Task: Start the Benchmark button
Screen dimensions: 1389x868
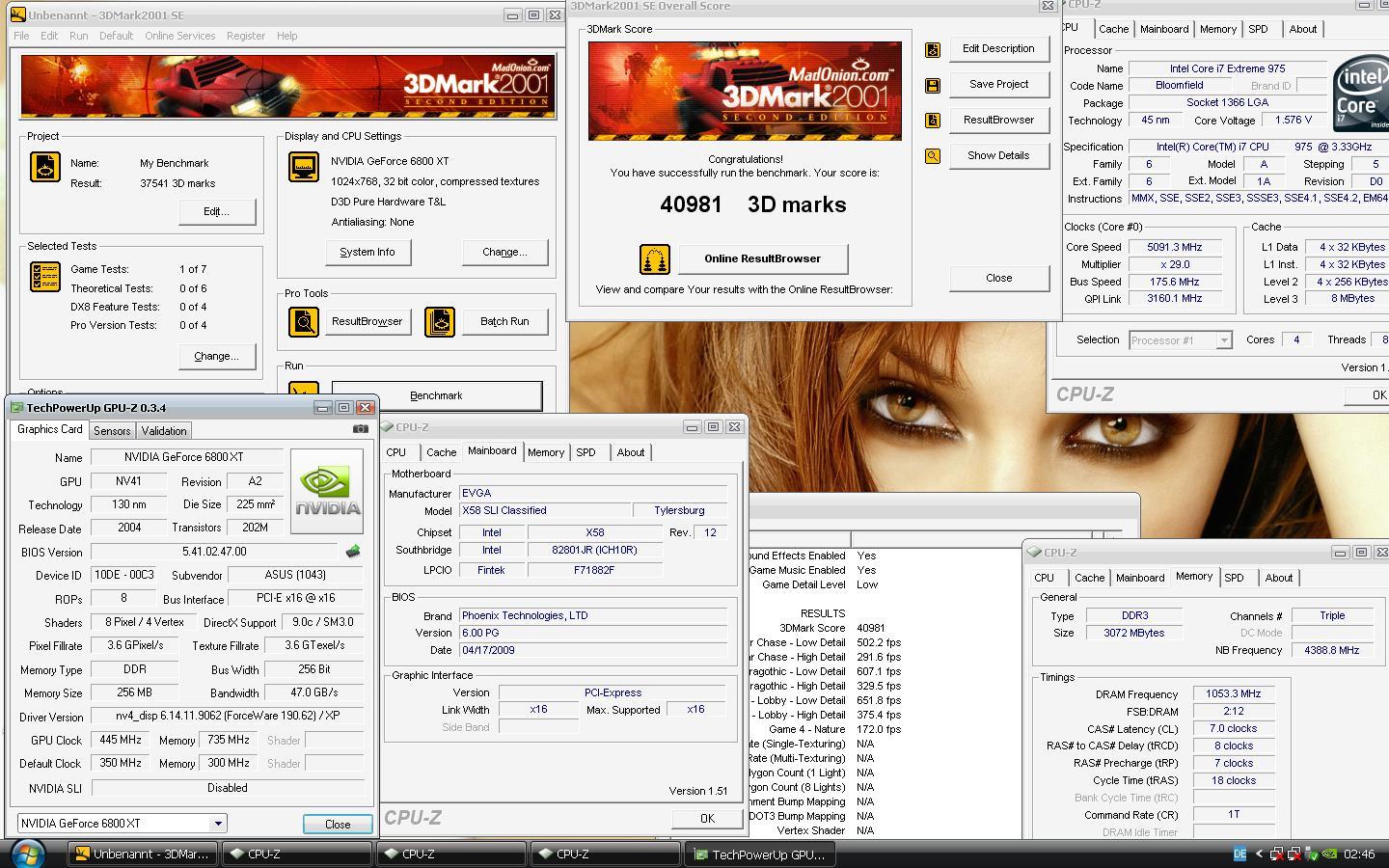Action: pos(436,395)
